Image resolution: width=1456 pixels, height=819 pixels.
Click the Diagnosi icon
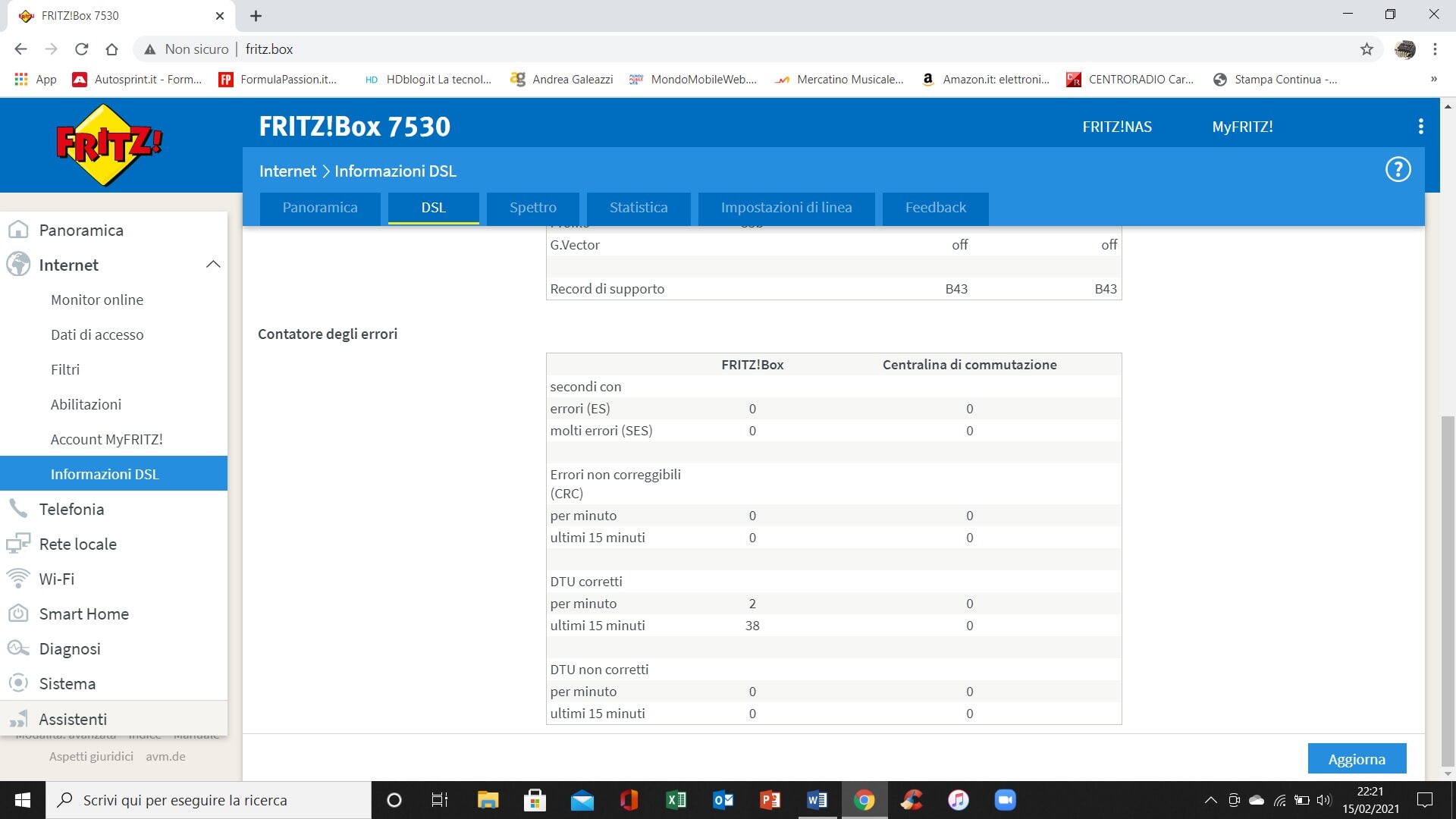click(x=18, y=648)
